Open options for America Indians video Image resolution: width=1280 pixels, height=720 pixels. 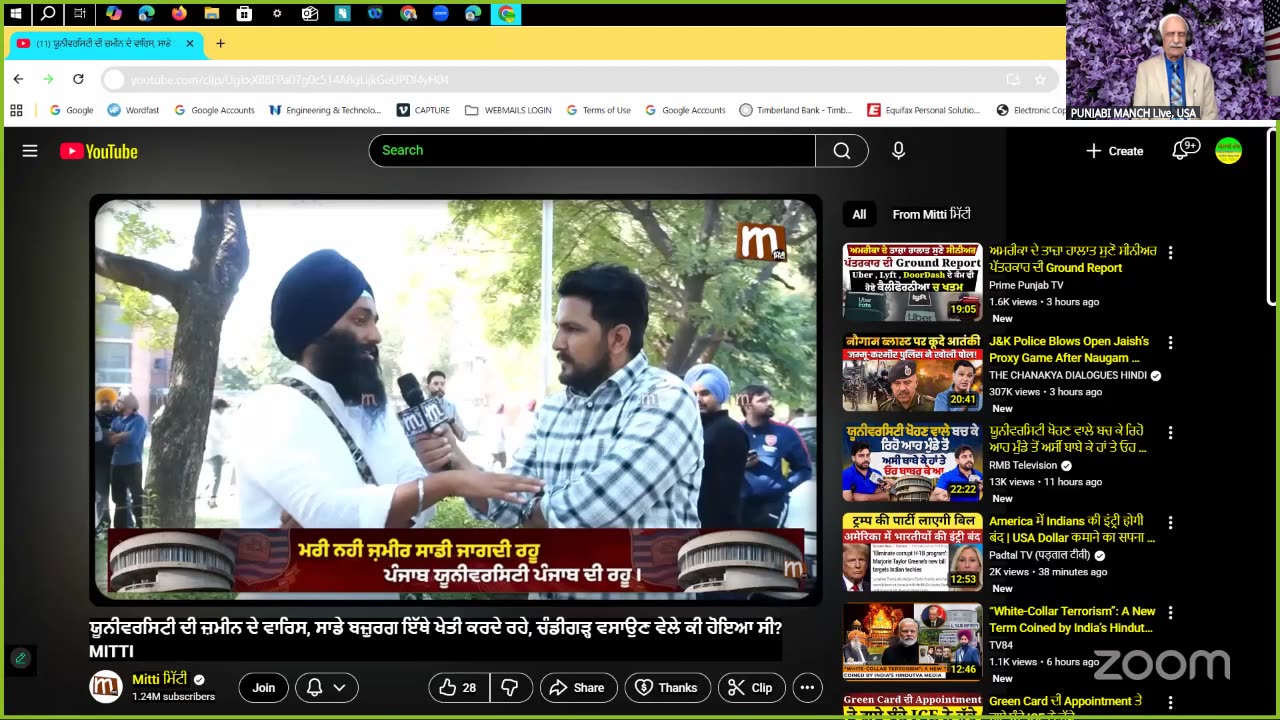(1170, 523)
